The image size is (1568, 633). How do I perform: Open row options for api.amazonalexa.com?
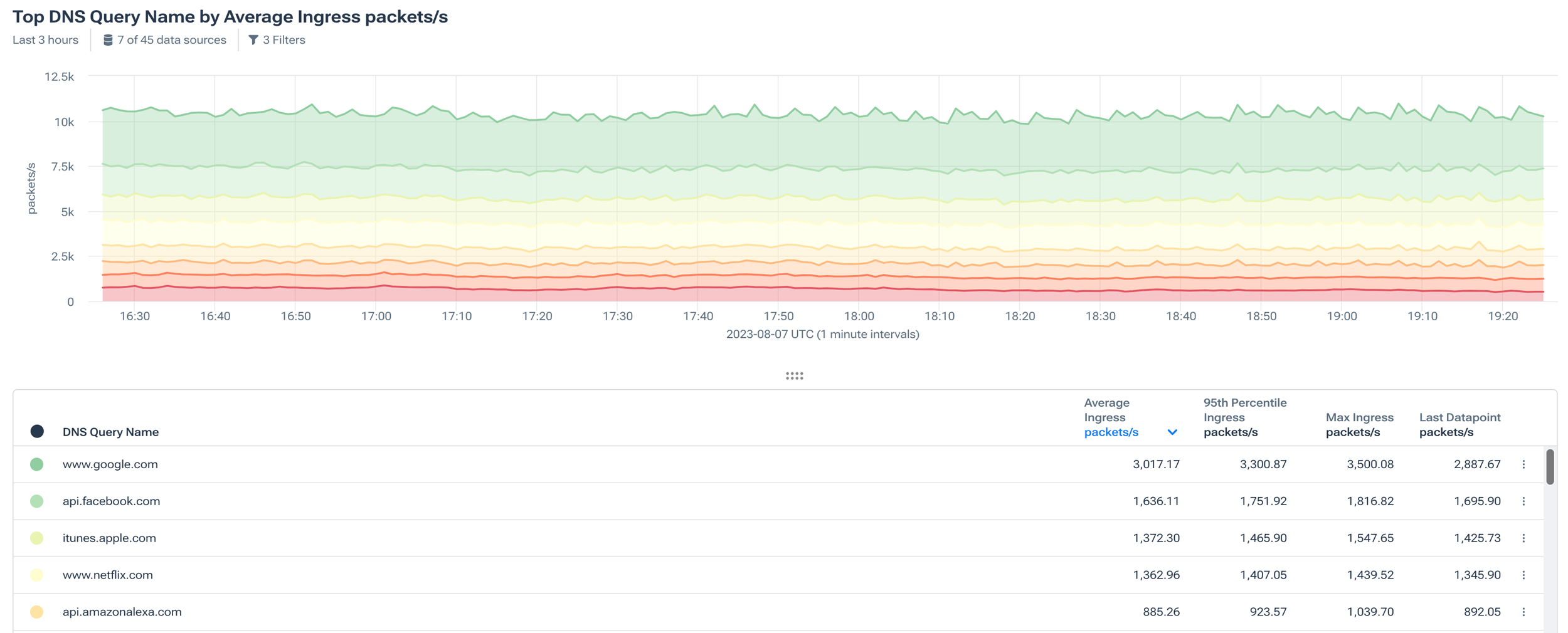coord(1525,612)
